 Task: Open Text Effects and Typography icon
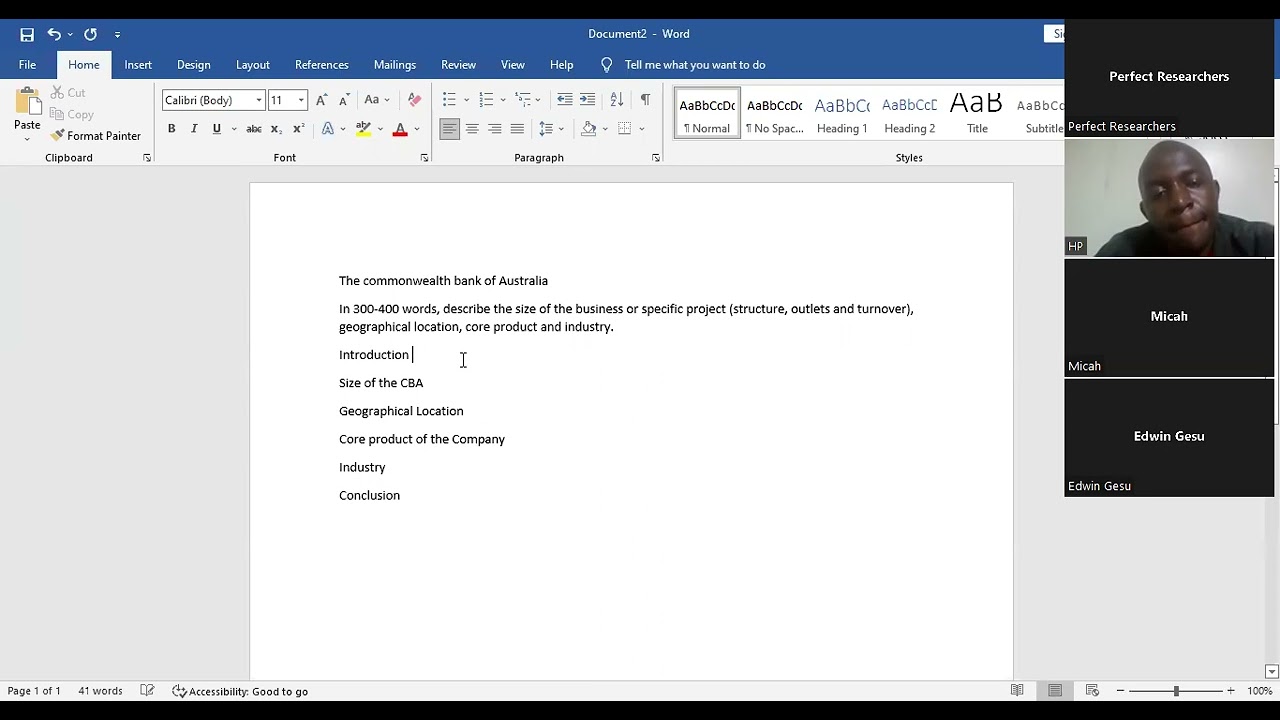tap(327, 129)
